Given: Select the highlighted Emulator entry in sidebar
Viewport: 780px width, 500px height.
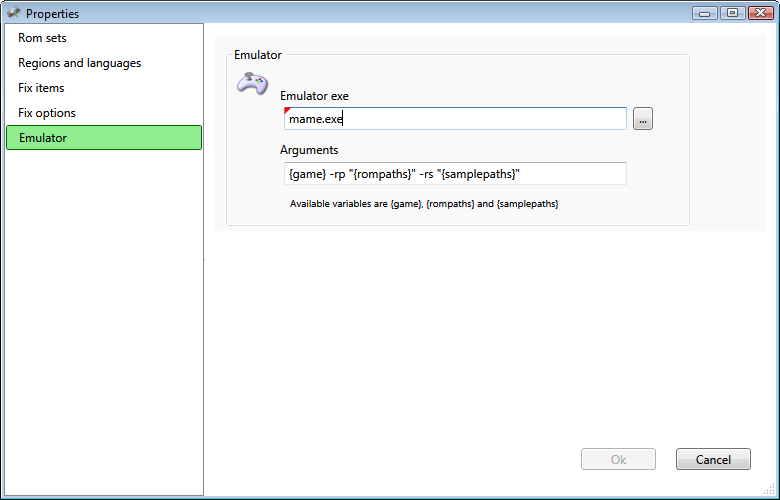Looking at the screenshot, I should click(104, 138).
